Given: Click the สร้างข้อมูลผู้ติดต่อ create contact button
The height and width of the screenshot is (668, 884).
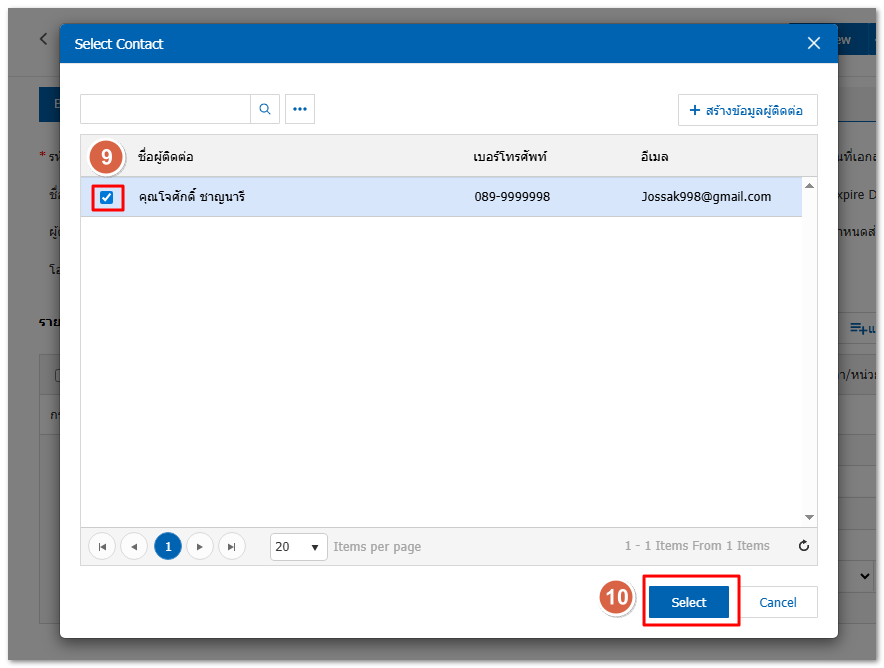Looking at the screenshot, I should click(x=747, y=110).
